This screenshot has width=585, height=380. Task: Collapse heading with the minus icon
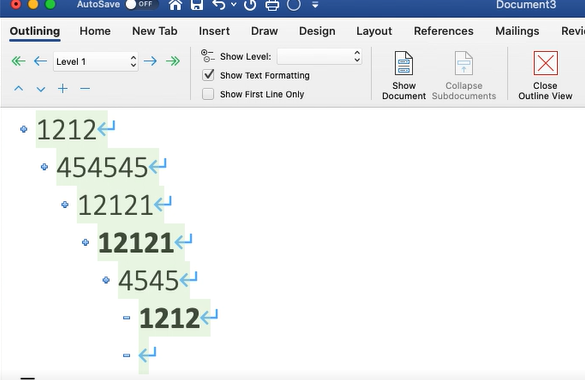(85, 89)
